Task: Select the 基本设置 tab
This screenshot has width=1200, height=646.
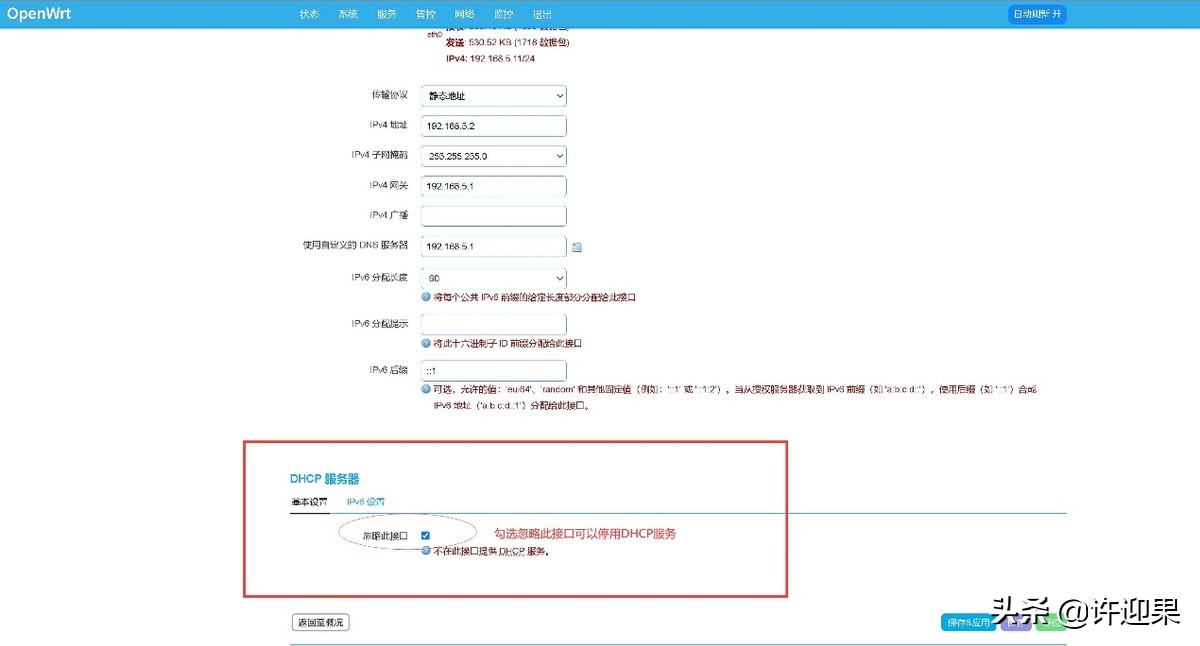Action: point(309,501)
